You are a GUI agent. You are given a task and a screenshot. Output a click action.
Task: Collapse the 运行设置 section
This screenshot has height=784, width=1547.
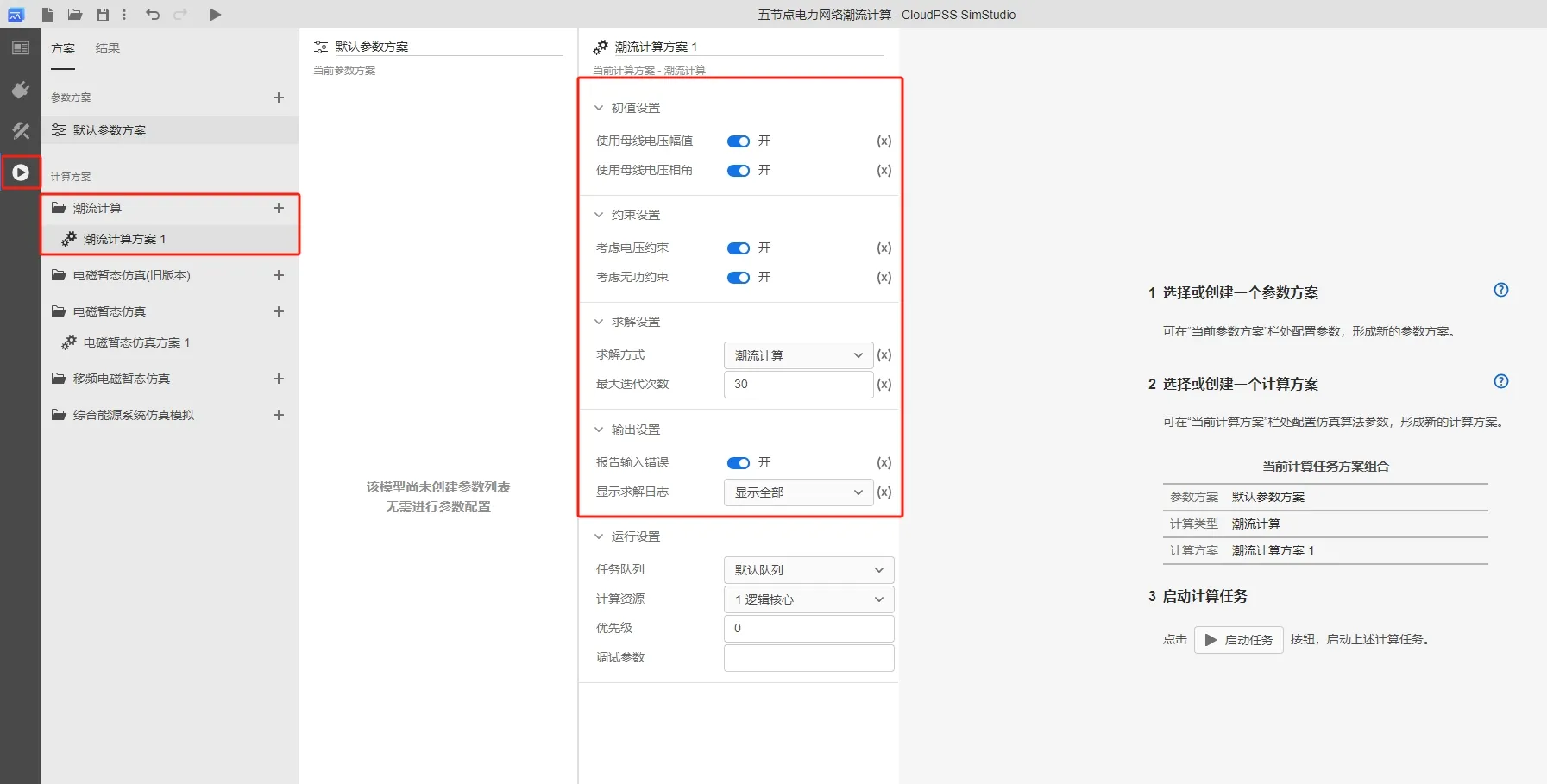click(x=599, y=536)
